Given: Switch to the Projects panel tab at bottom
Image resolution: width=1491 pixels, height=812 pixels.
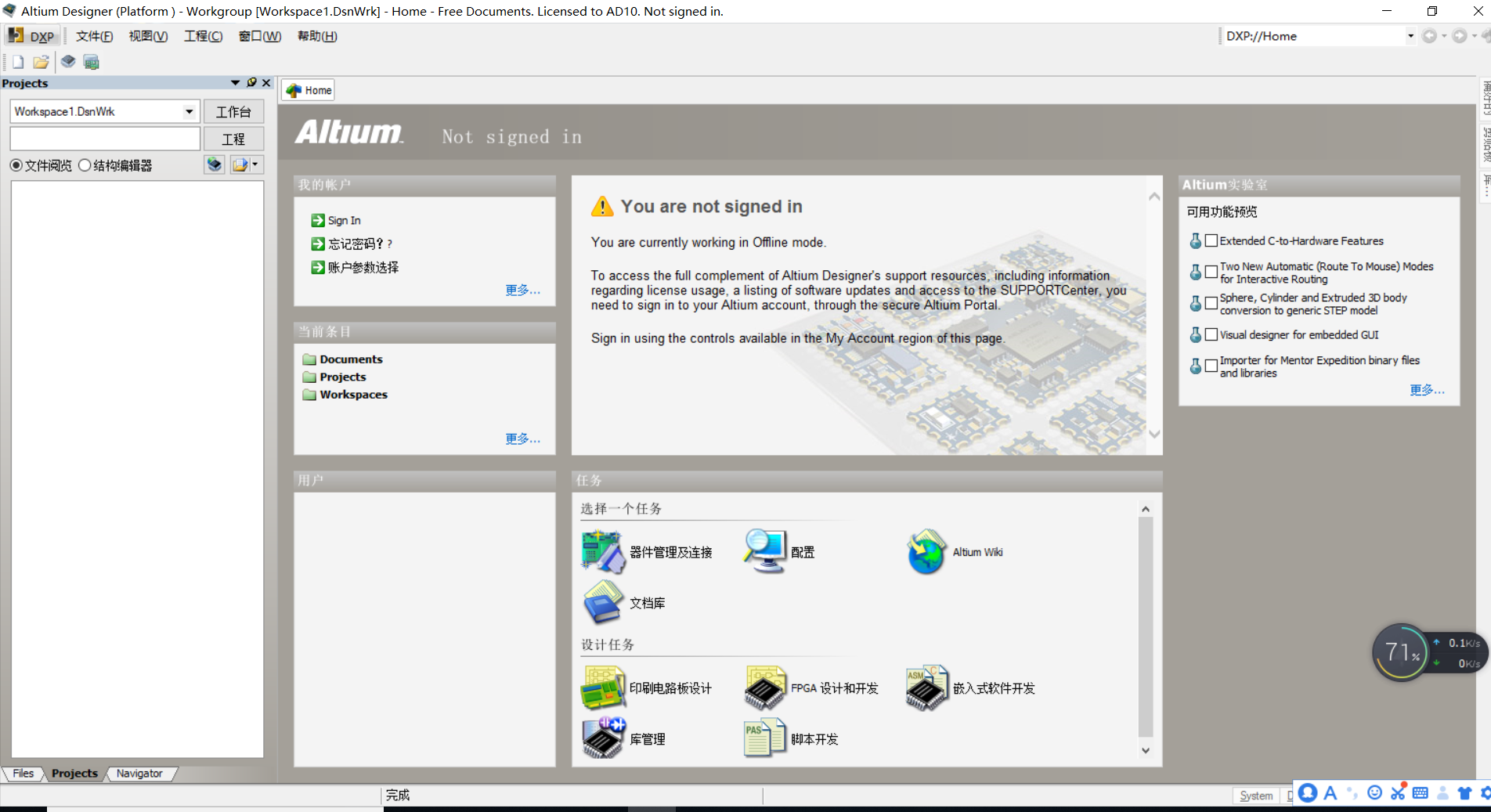Looking at the screenshot, I should point(74,774).
